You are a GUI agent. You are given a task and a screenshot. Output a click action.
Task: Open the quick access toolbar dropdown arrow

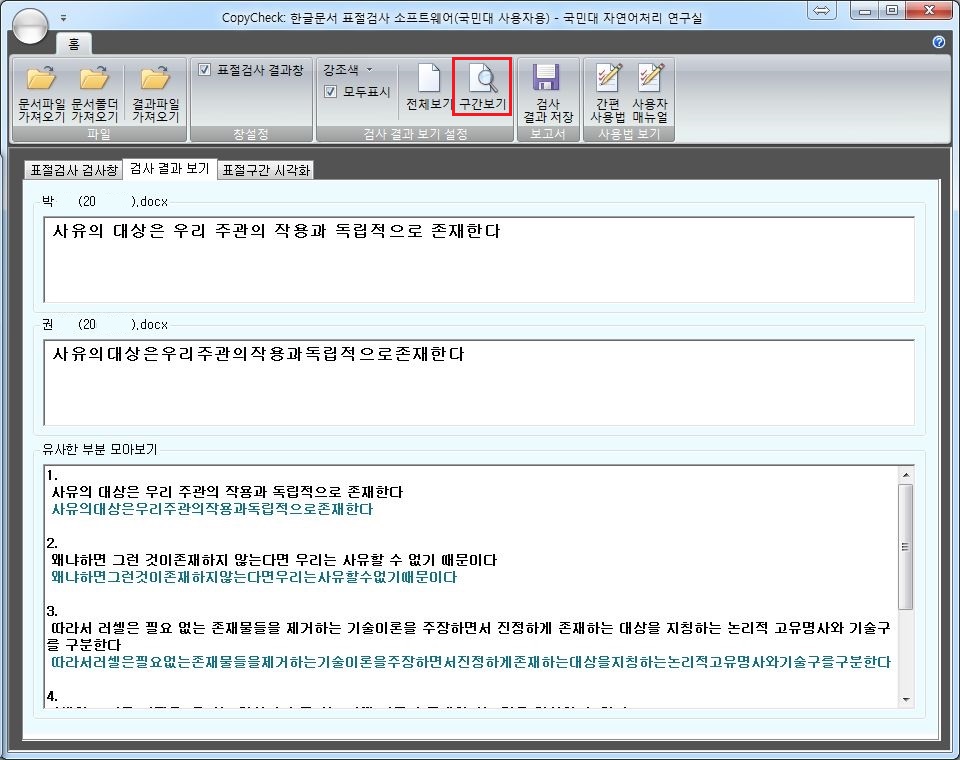[64, 17]
